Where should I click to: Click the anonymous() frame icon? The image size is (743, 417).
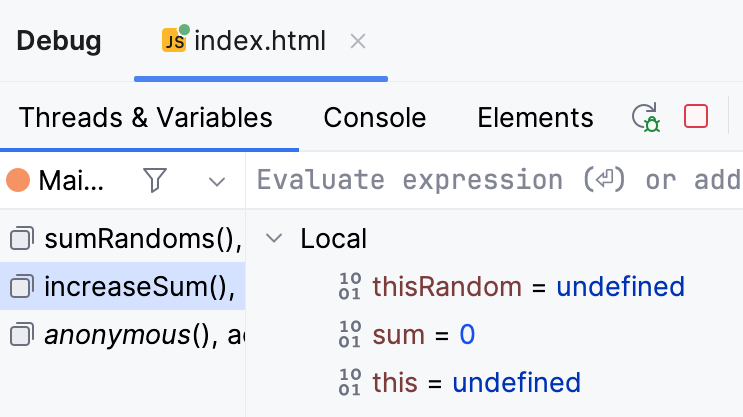[x=20, y=335]
